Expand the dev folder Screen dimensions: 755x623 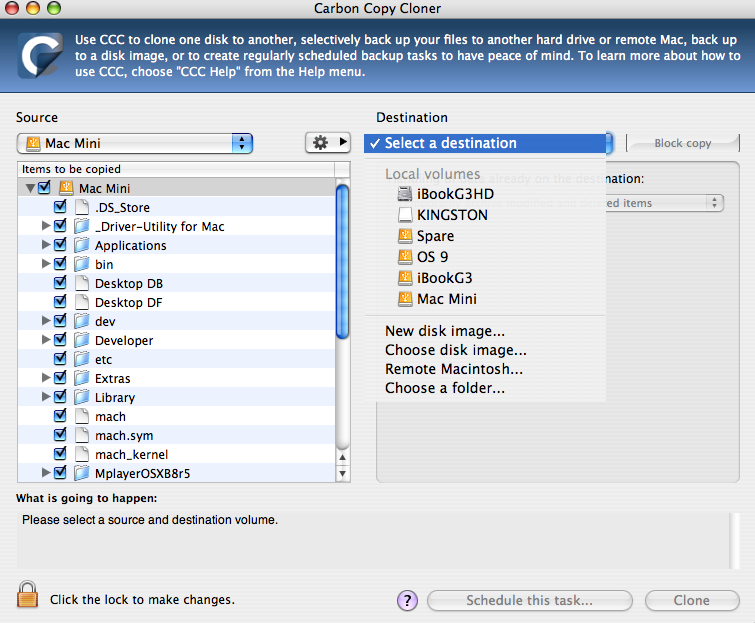pos(46,320)
